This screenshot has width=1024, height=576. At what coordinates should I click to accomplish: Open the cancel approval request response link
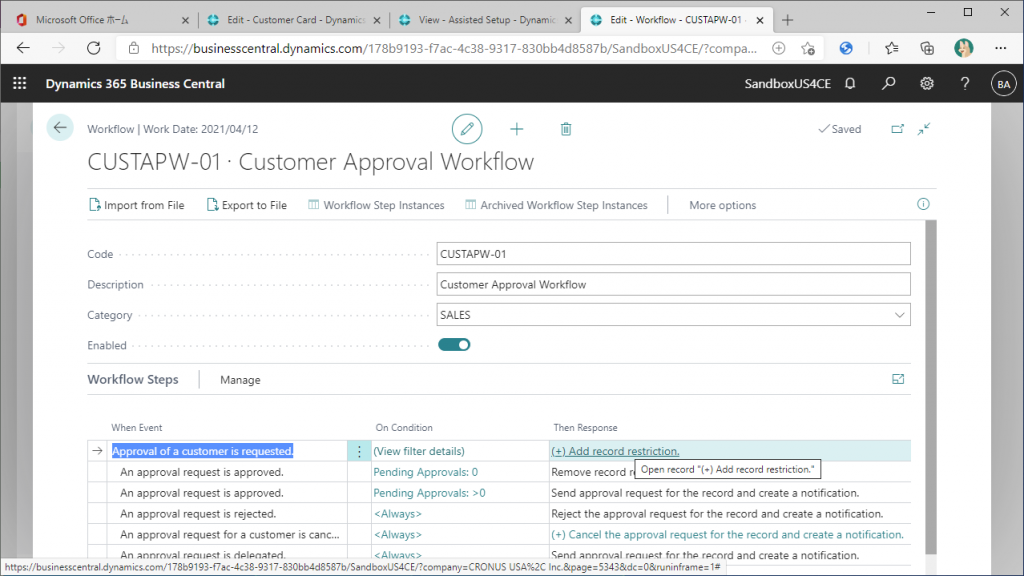click(728, 535)
